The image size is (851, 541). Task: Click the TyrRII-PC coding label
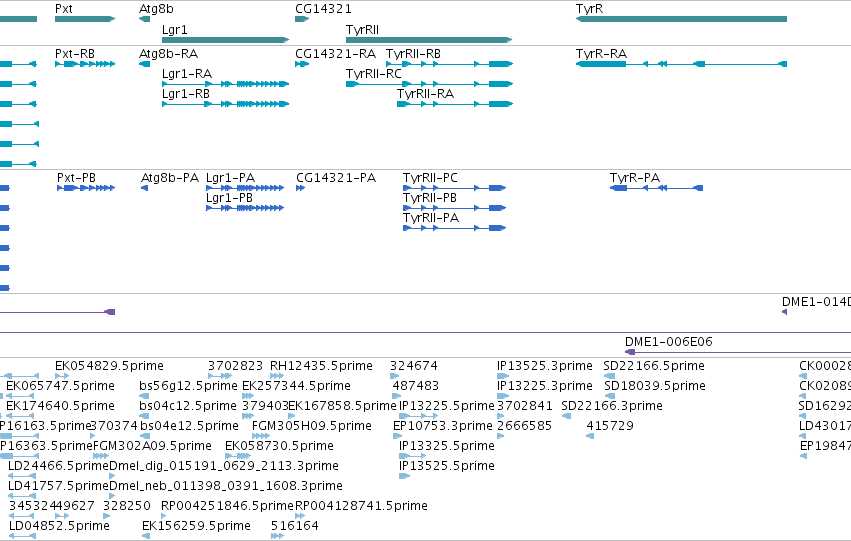[430, 178]
